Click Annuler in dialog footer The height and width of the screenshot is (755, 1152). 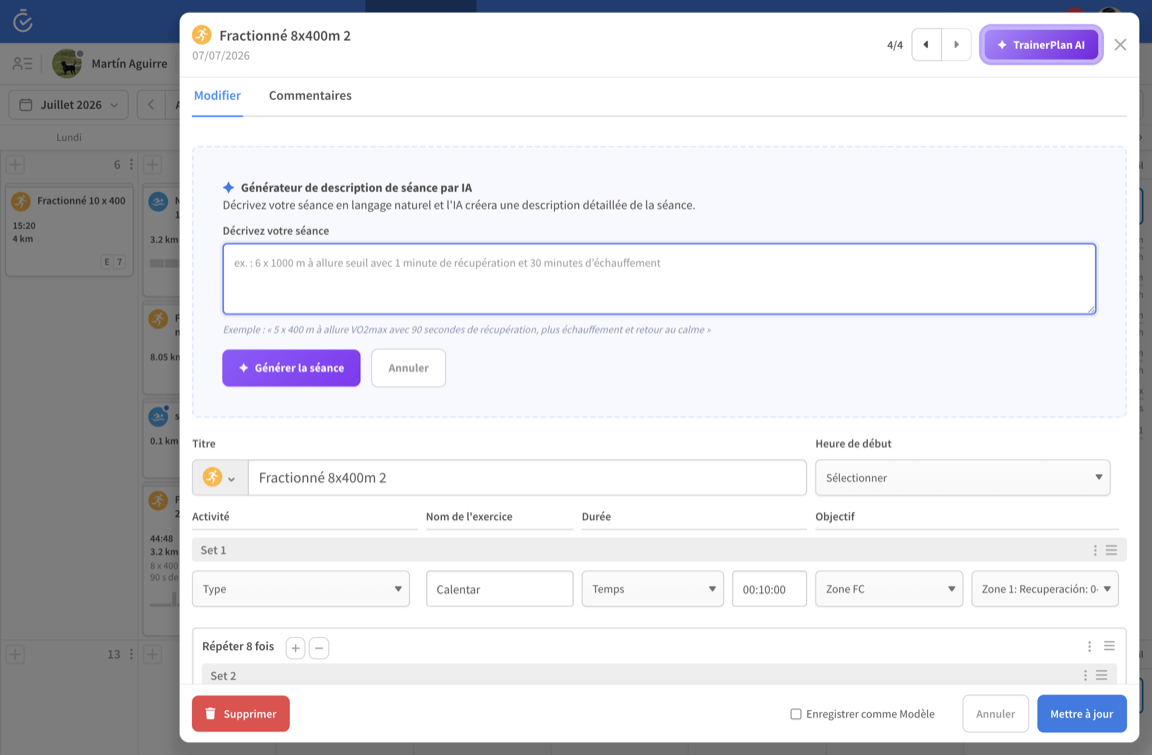[996, 714]
